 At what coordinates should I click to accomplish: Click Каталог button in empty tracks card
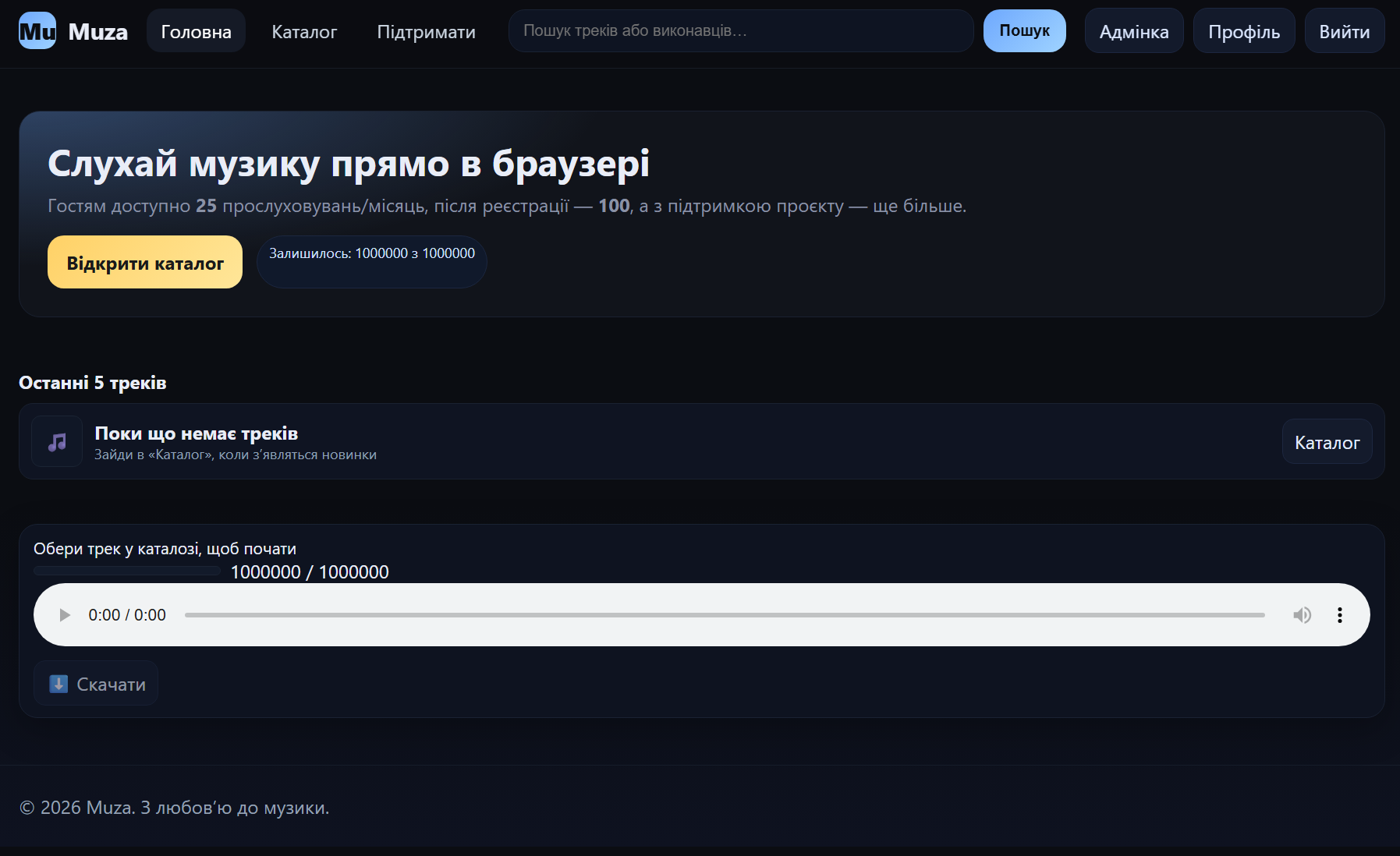1327,442
